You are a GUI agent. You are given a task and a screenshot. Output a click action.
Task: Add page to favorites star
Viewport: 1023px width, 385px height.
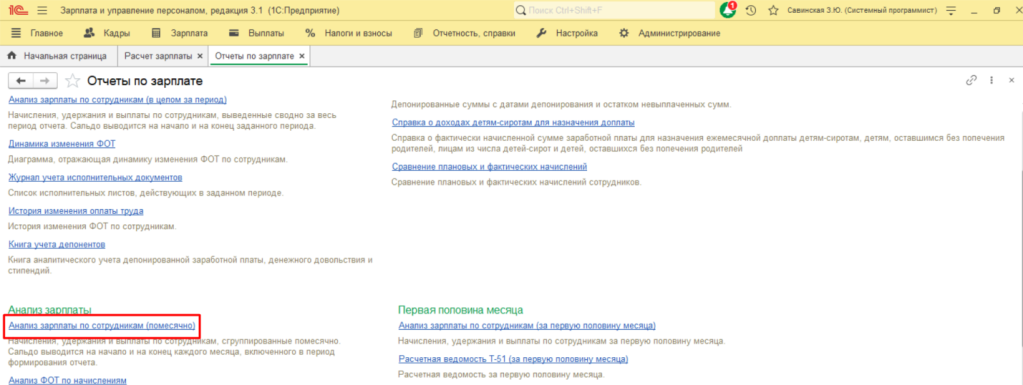(73, 81)
